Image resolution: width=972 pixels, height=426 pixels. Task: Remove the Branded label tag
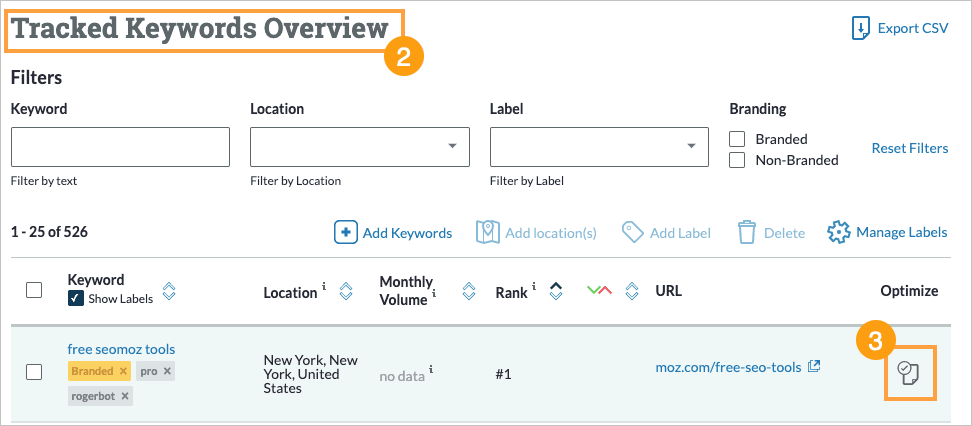point(123,371)
